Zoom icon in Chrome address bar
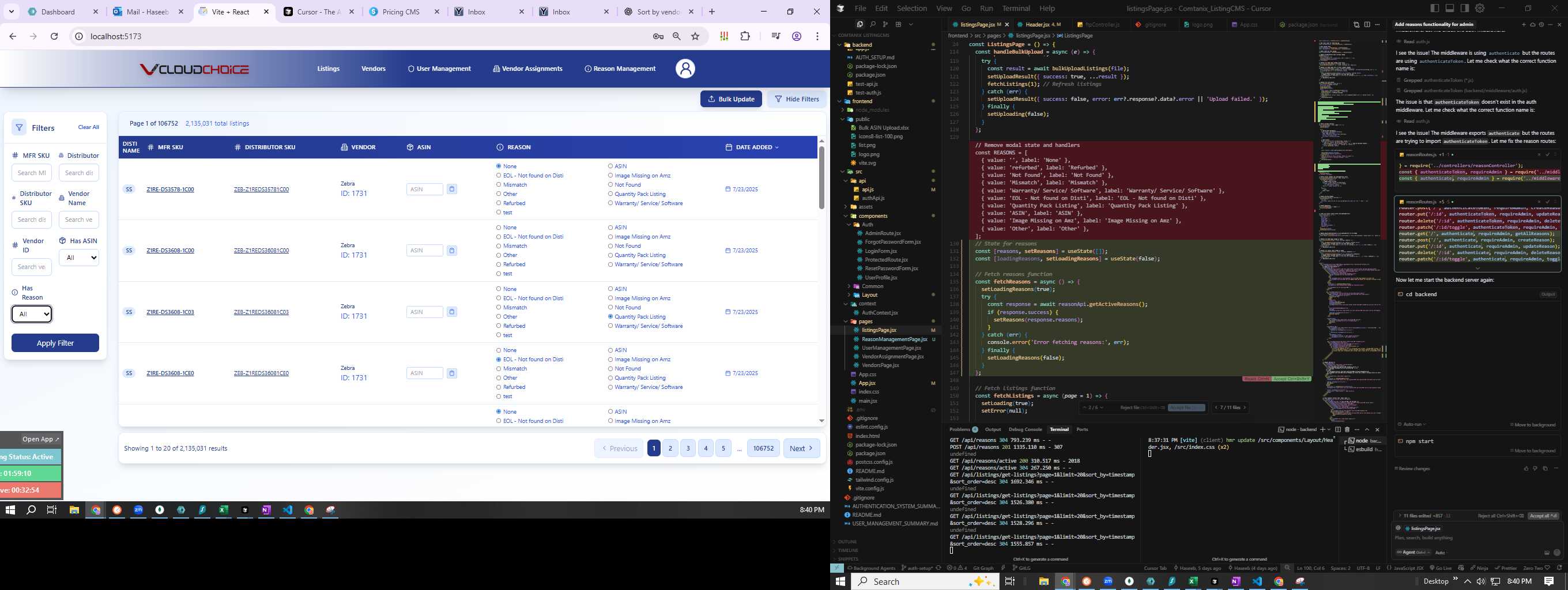Screen dimensions: 1568x590 (676, 36)
